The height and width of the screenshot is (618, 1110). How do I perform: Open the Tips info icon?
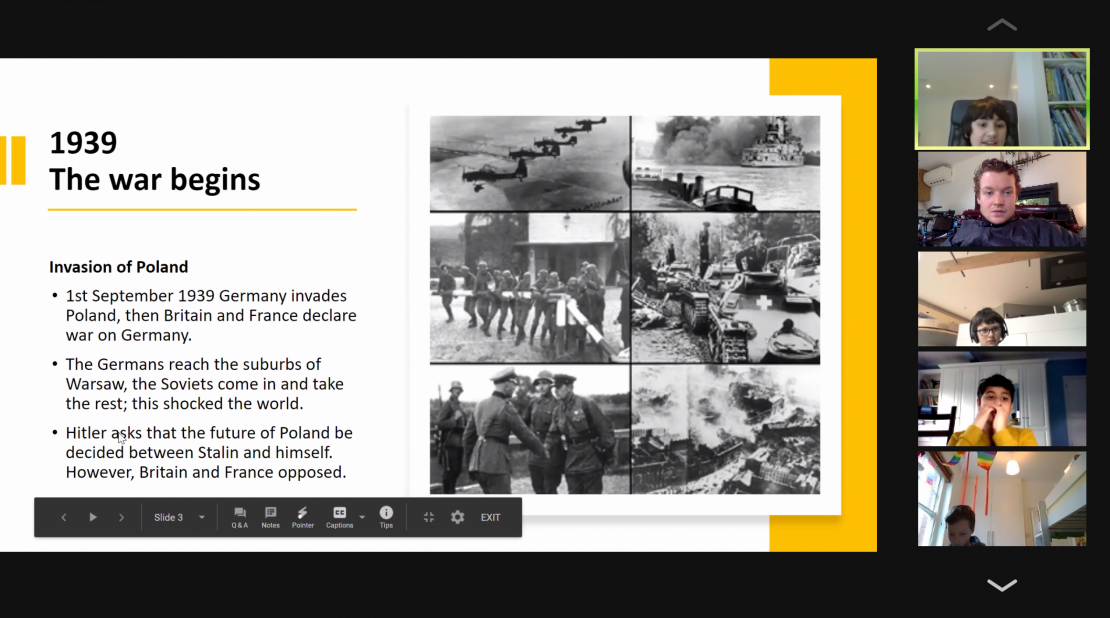point(386,517)
